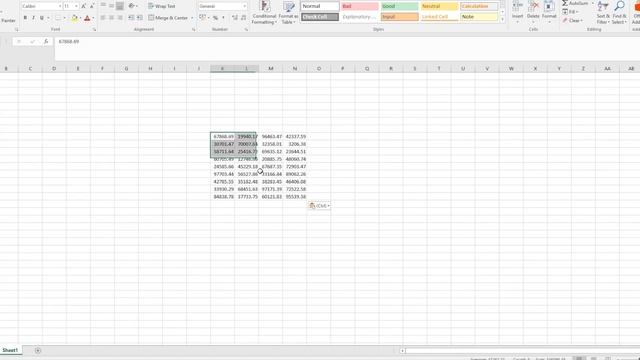Click the Decrease Indent icon
Viewport: 640px width, 360px height.
click(x=131, y=18)
